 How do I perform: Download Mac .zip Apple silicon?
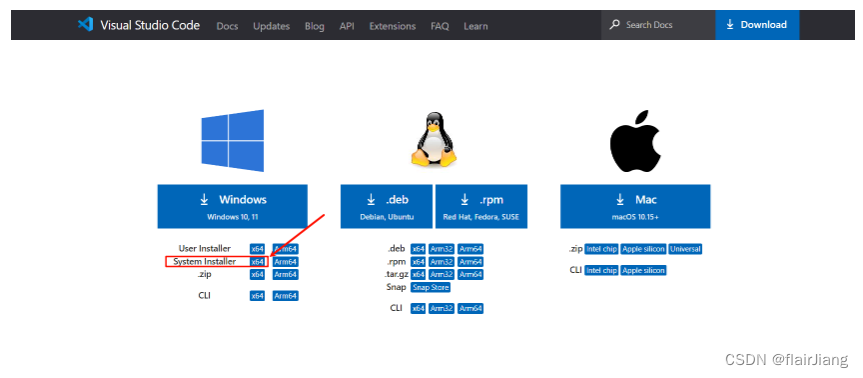click(x=643, y=249)
